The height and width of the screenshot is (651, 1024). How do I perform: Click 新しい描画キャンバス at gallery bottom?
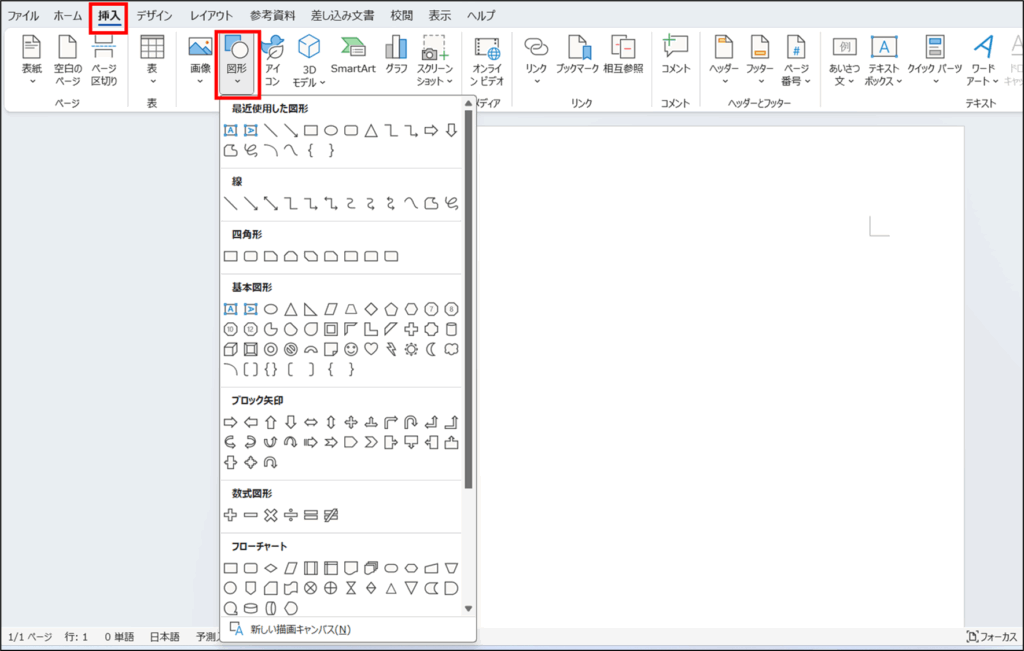[300, 629]
